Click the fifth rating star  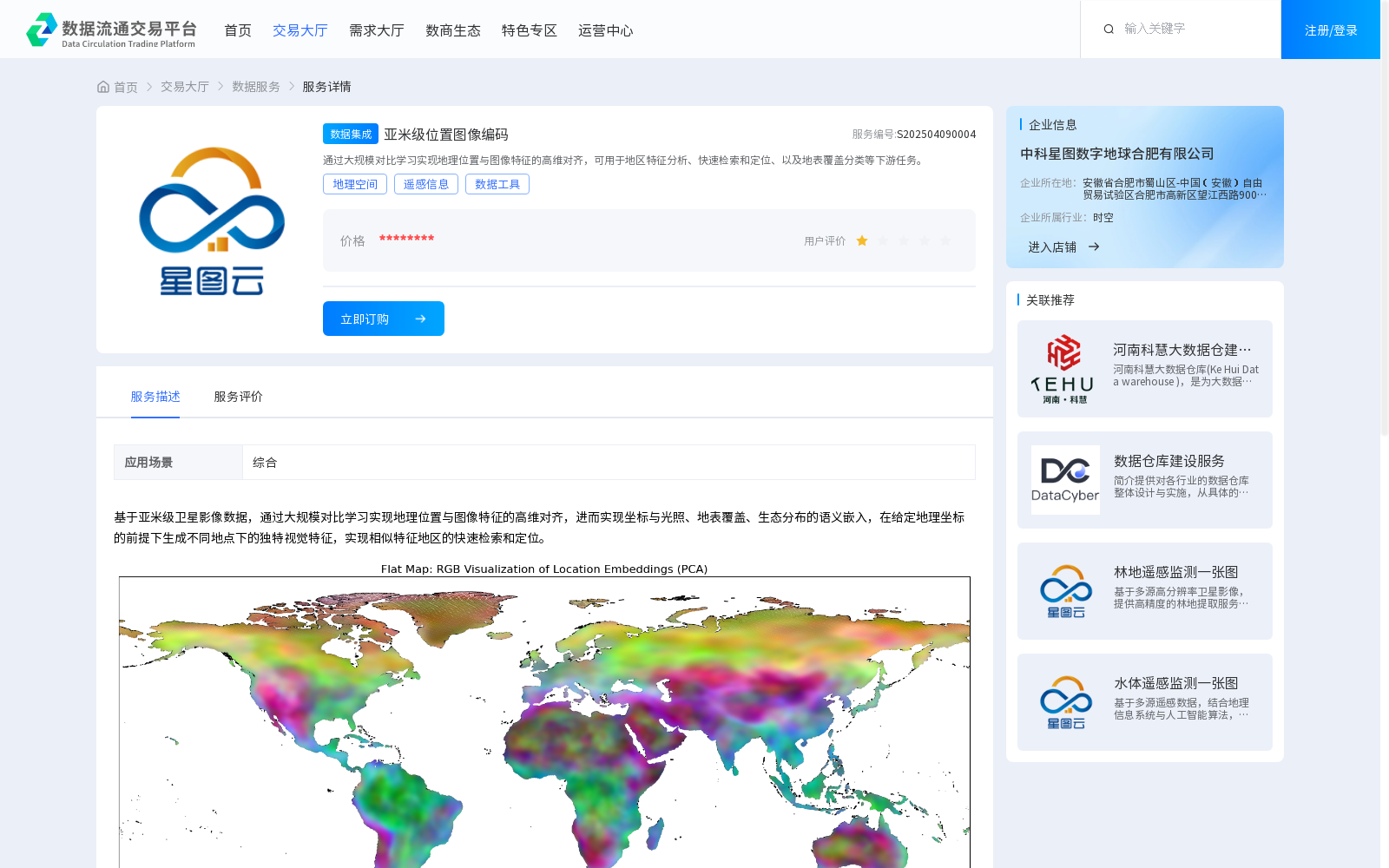pyautogui.click(x=945, y=240)
